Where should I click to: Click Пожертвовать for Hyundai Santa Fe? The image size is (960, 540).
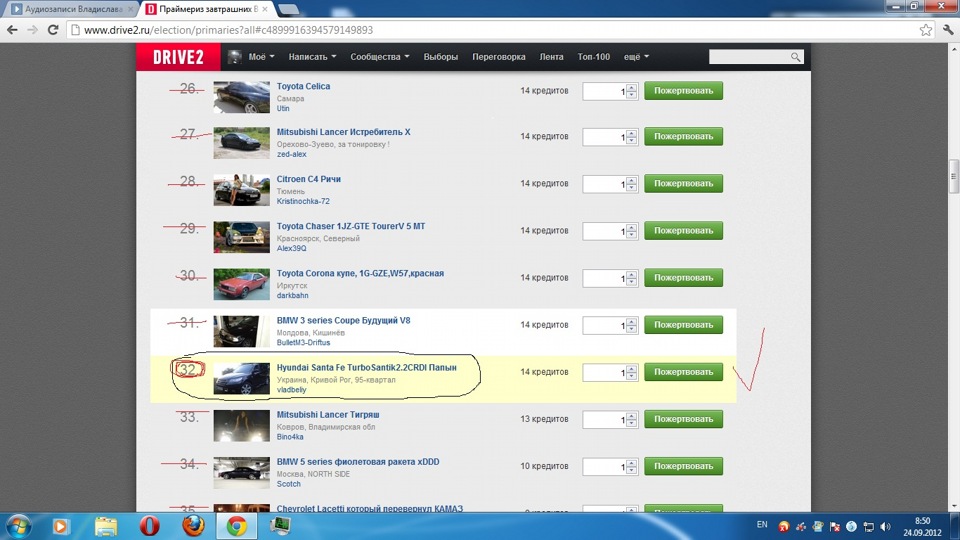[683, 372]
